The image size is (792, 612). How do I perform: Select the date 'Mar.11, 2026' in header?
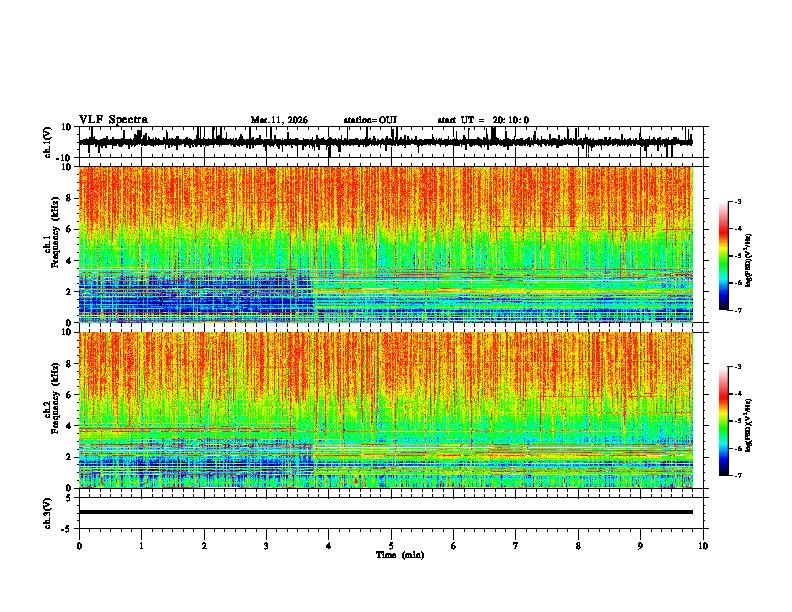pyautogui.click(x=279, y=120)
